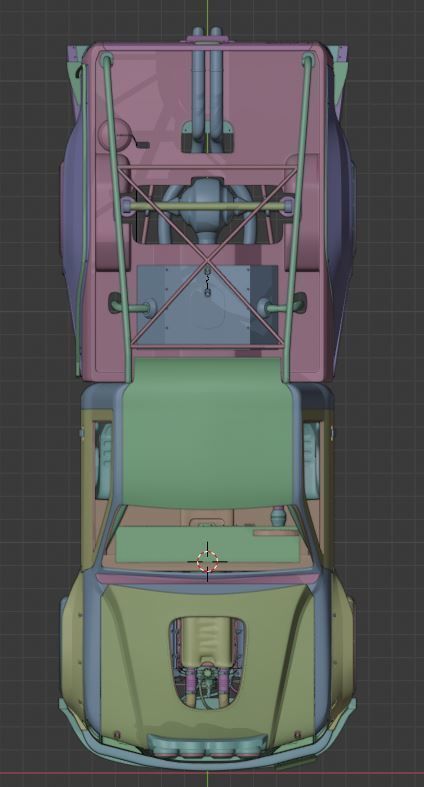The height and width of the screenshot is (787, 424).
Task: Select the green cab roof panel
Action: pyautogui.click(x=208, y=433)
